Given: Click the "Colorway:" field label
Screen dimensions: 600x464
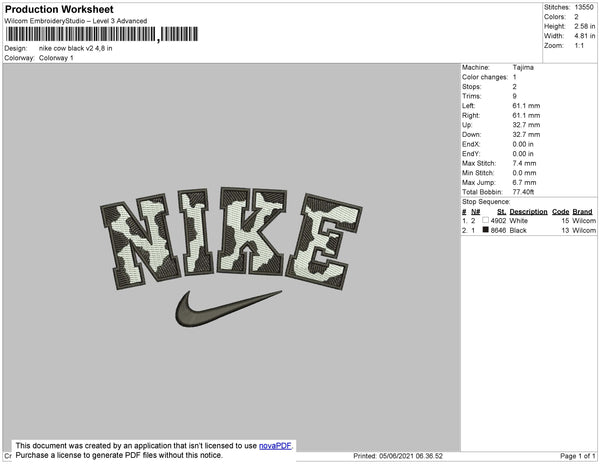Looking at the screenshot, I should pos(20,58).
